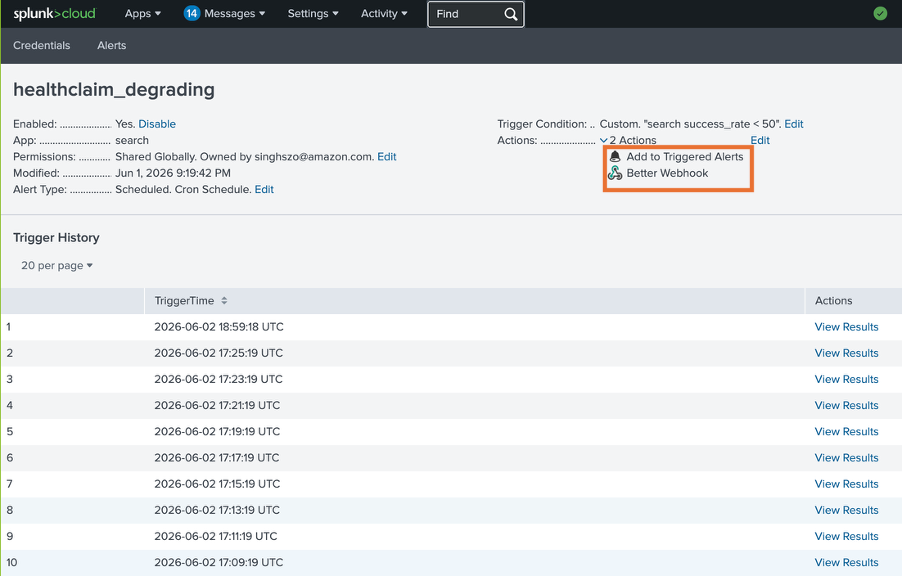Switch to the Alerts tab
The width and height of the screenshot is (902, 576).
pyautogui.click(x=112, y=45)
